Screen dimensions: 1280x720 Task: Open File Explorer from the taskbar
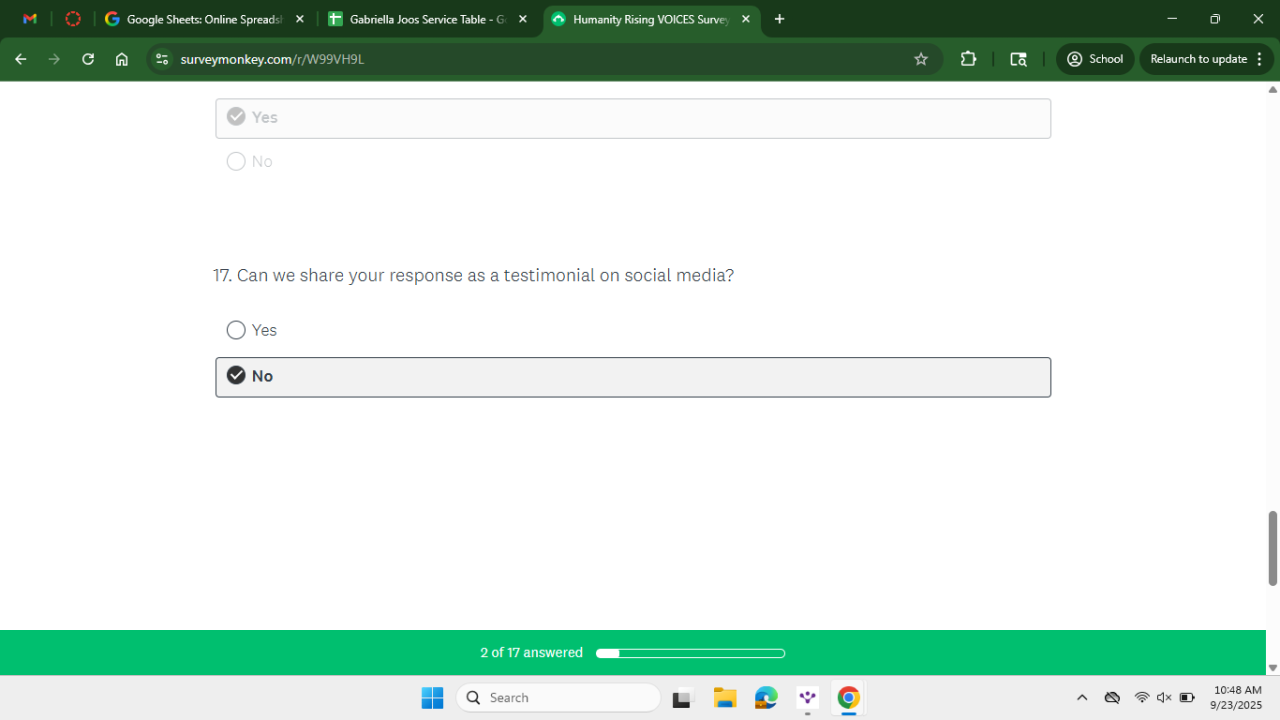tap(725, 698)
